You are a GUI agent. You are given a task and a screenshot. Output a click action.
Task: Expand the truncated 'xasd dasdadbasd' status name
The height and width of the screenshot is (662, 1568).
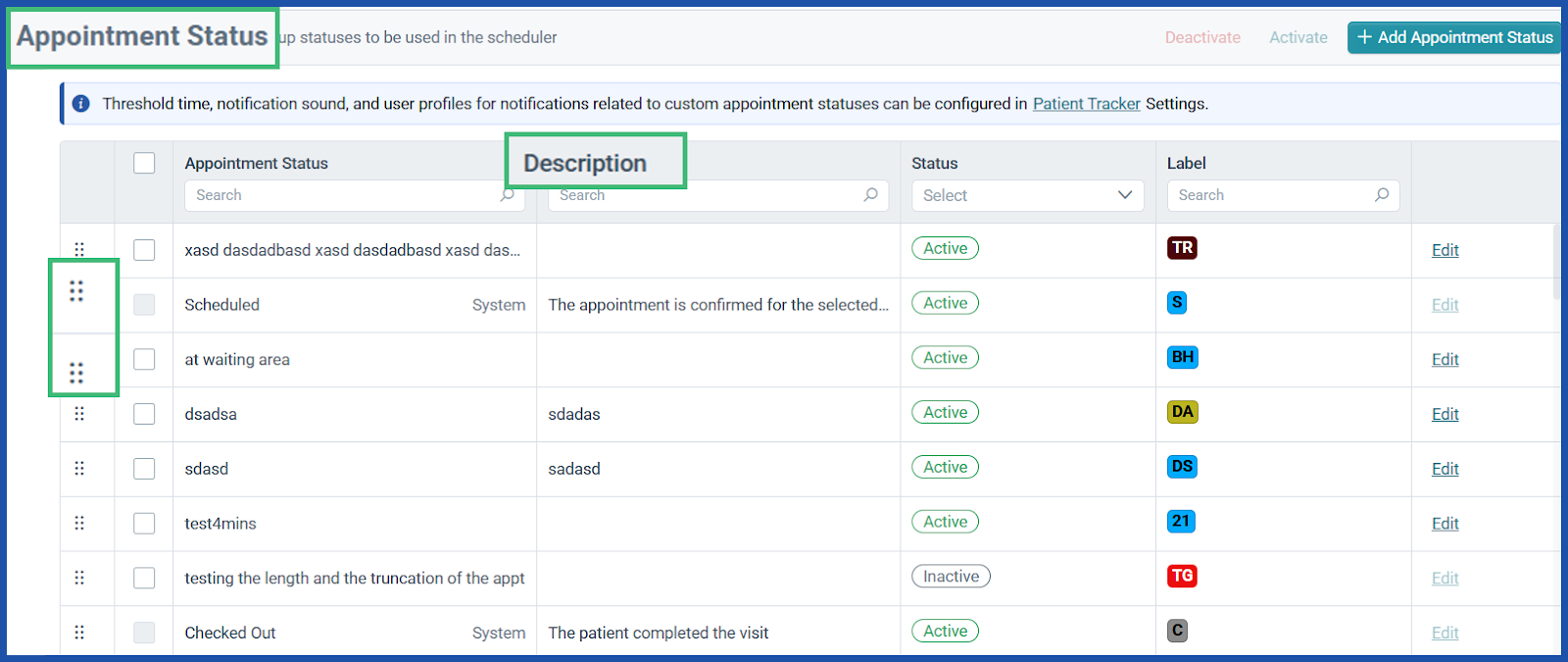pos(353,250)
